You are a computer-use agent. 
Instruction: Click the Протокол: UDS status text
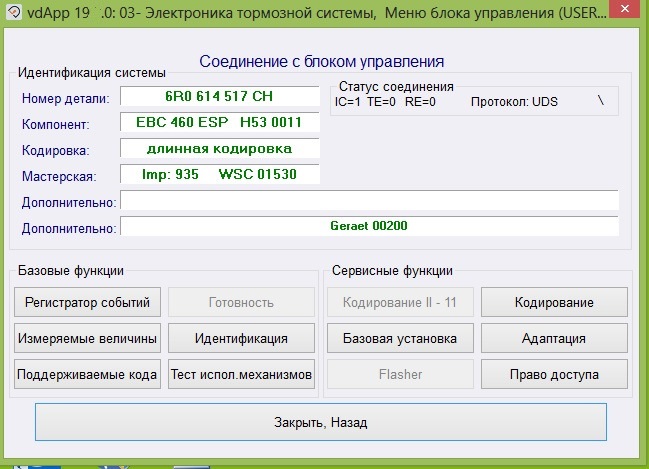[x=514, y=102]
